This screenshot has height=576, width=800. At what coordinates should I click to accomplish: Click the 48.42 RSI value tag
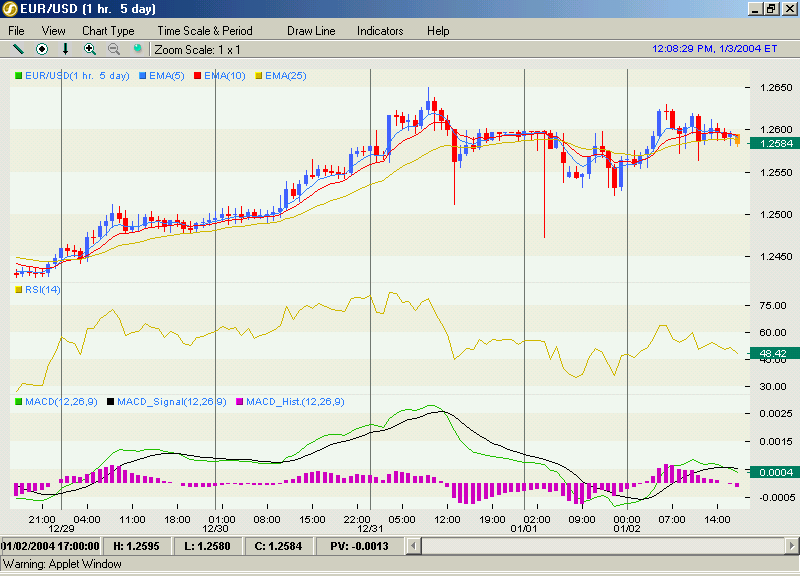tap(774, 353)
